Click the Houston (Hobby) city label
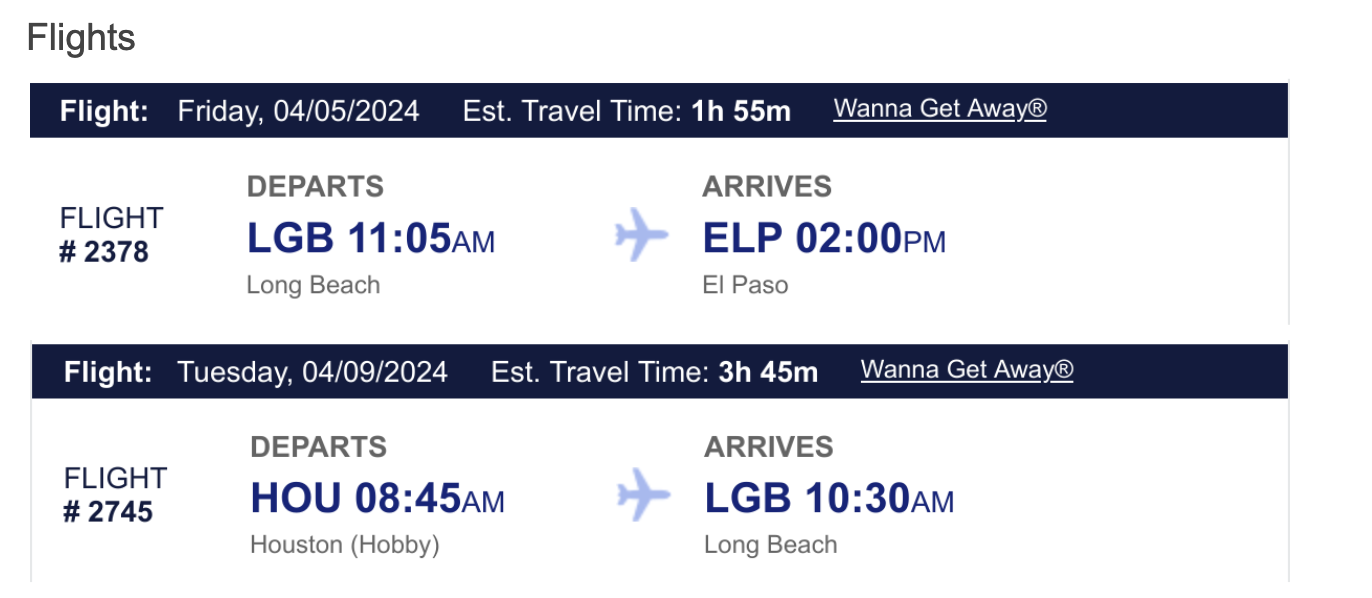1372x598 pixels. pyautogui.click(x=345, y=545)
